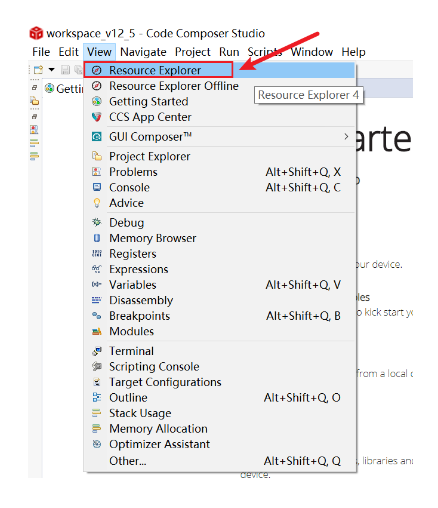Click the Optimizer Assistant icon
Screen dimensions: 438x508
[x=97, y=444]
